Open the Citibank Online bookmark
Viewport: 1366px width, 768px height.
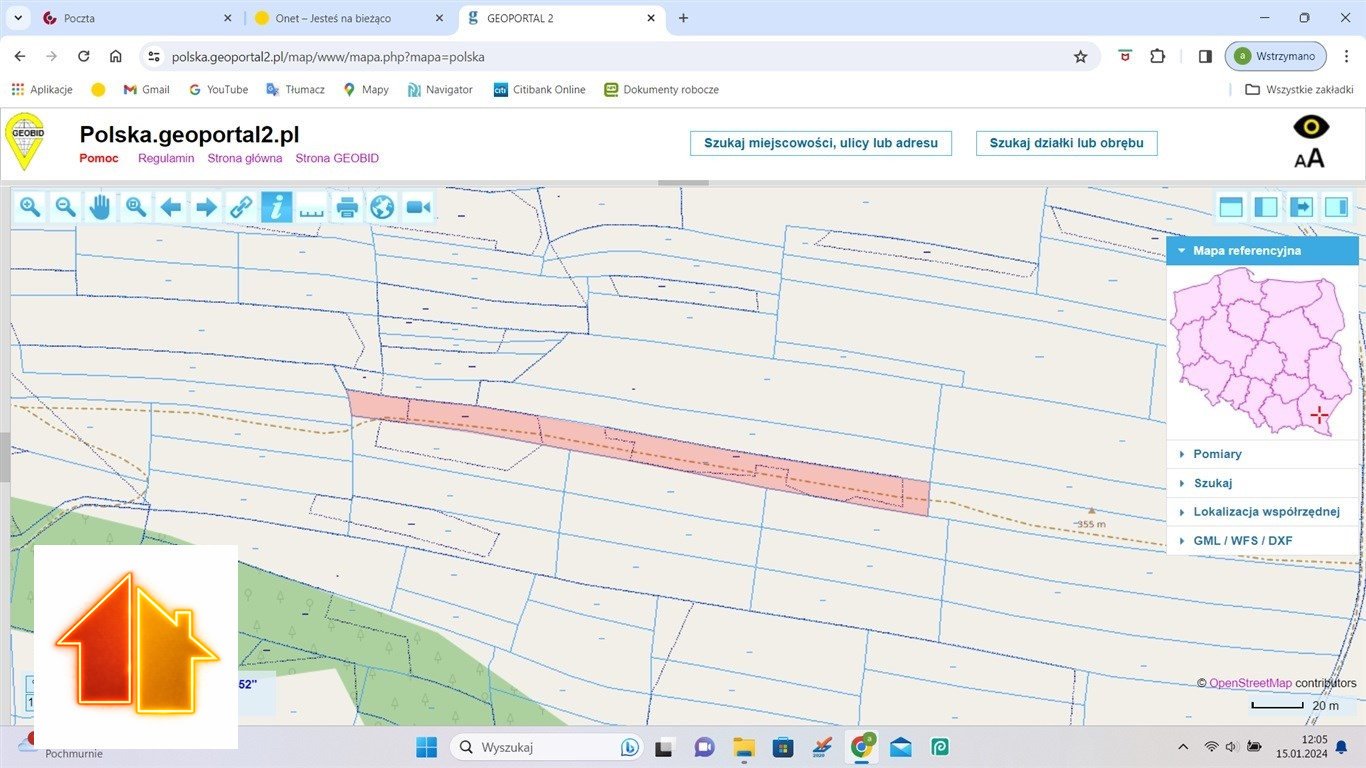[x=540, y=89]
